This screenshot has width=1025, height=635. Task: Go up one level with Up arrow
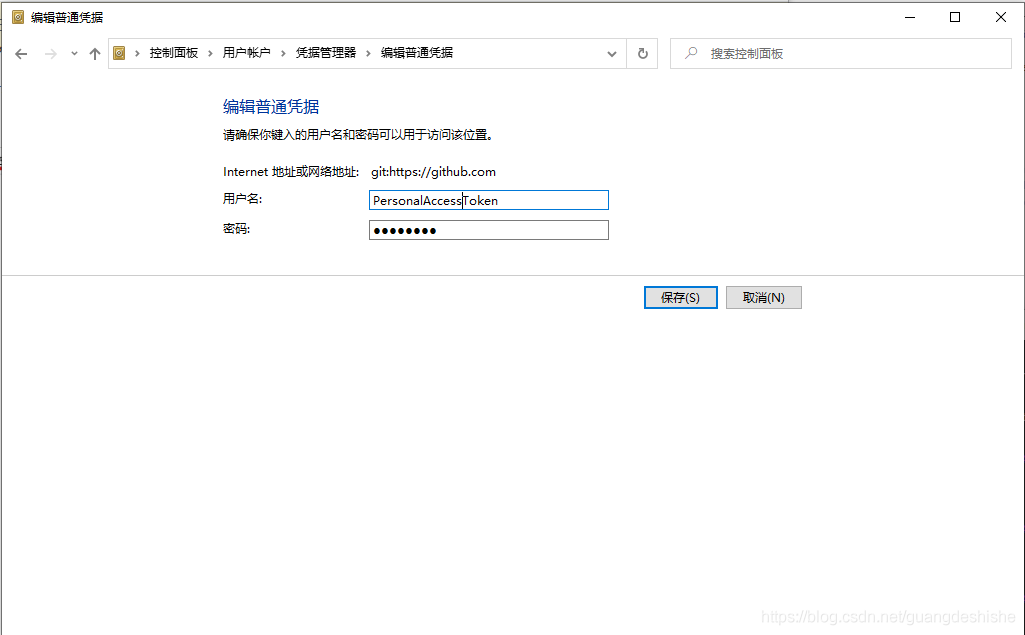pos(95,54)
